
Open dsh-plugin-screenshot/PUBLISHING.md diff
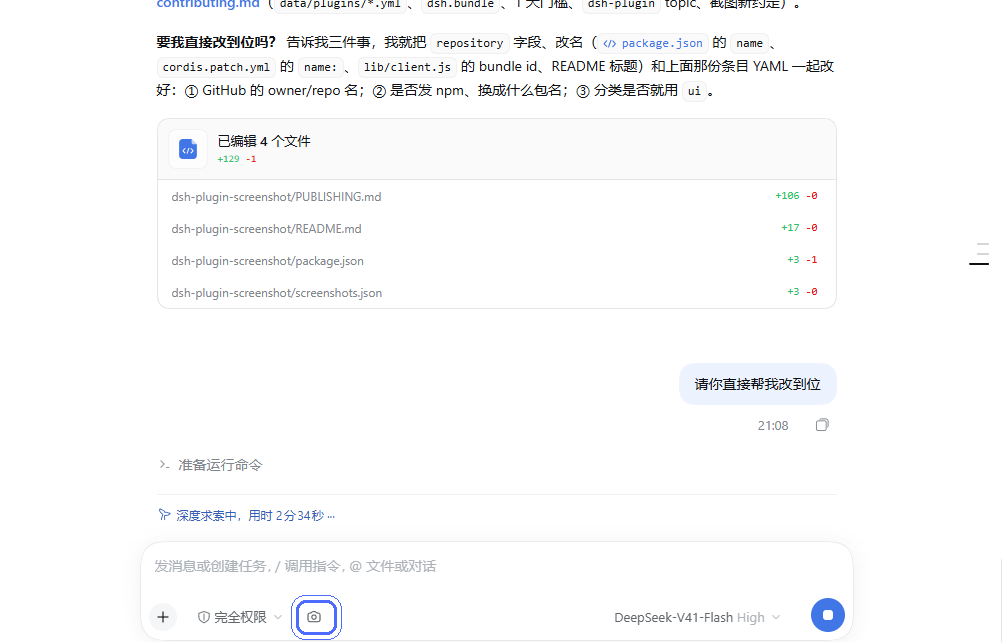tap(497, 197)
